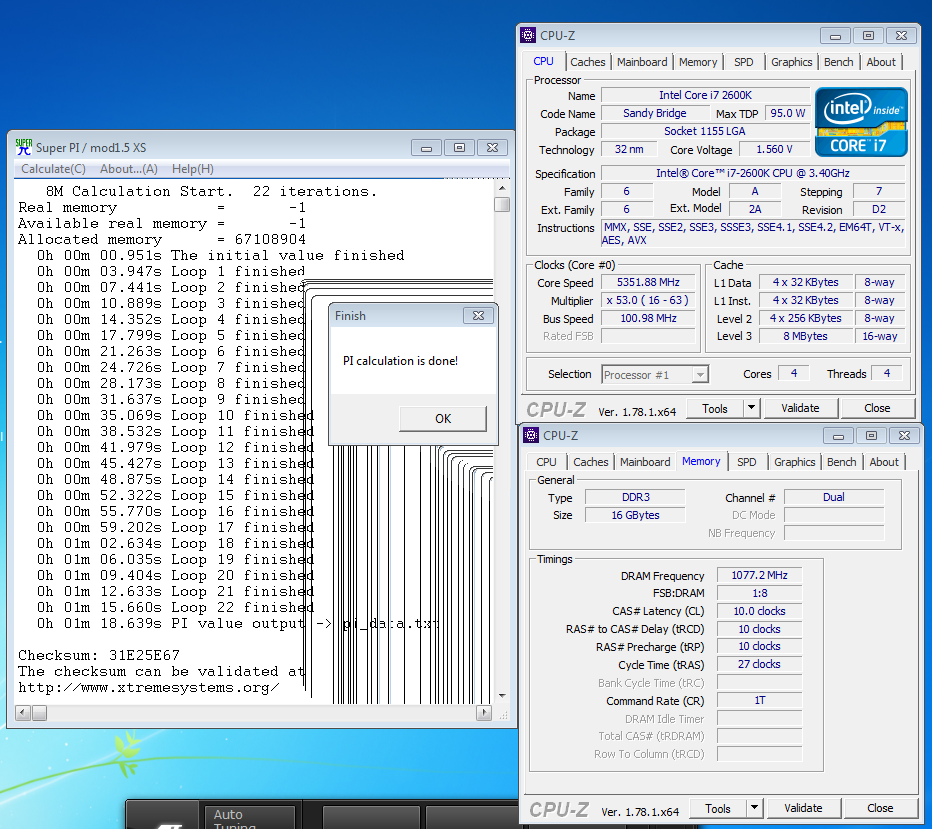Screen dimensions: 932x829
Task: Click the DRAM Frequency value 1077.2 MHz
Action: (759, 575)
